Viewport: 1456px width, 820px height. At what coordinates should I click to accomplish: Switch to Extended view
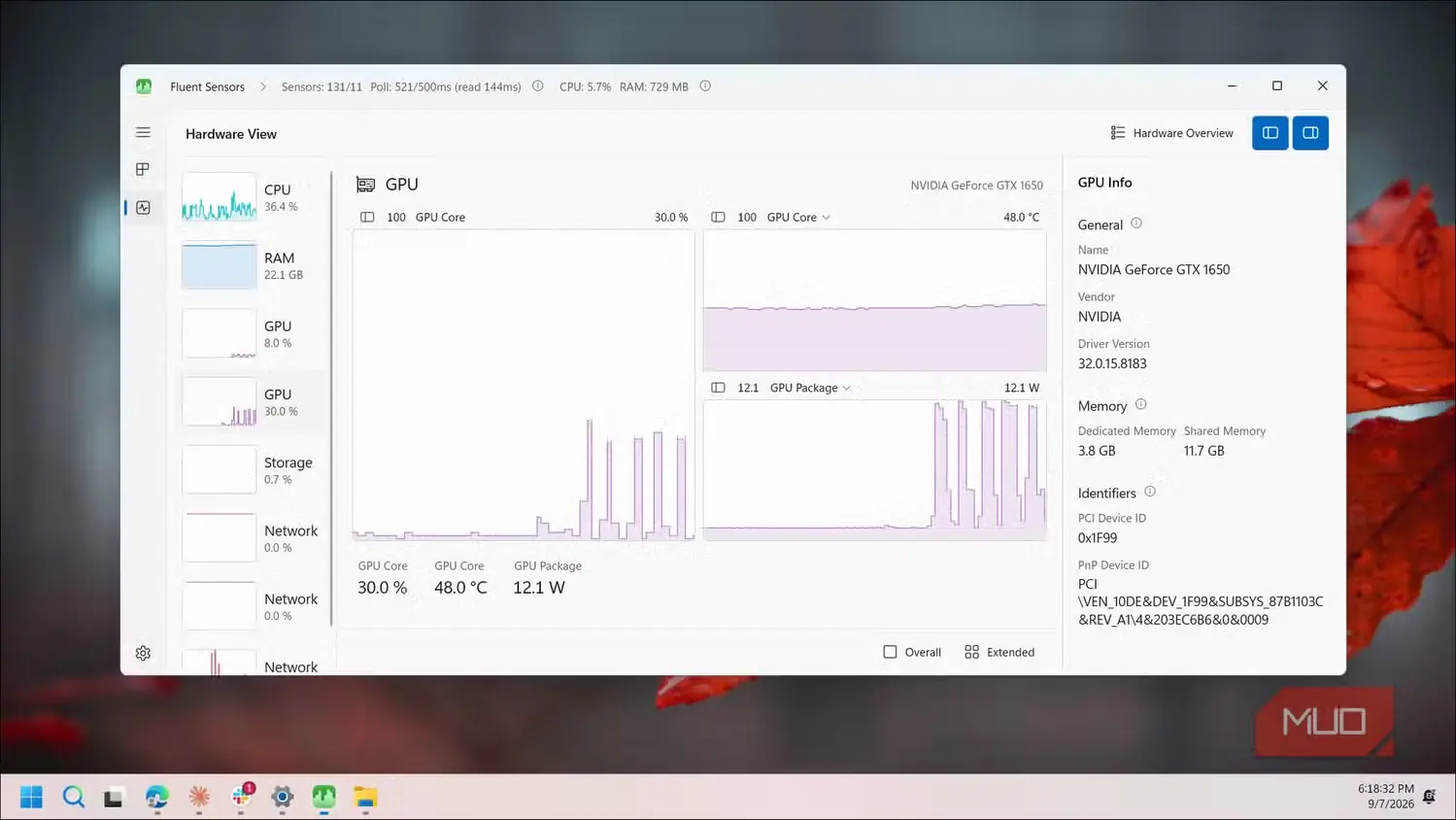[999, 652]
